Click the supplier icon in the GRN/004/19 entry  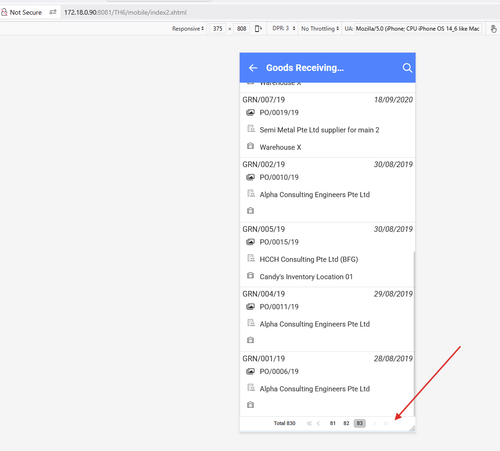coord(251,323)
